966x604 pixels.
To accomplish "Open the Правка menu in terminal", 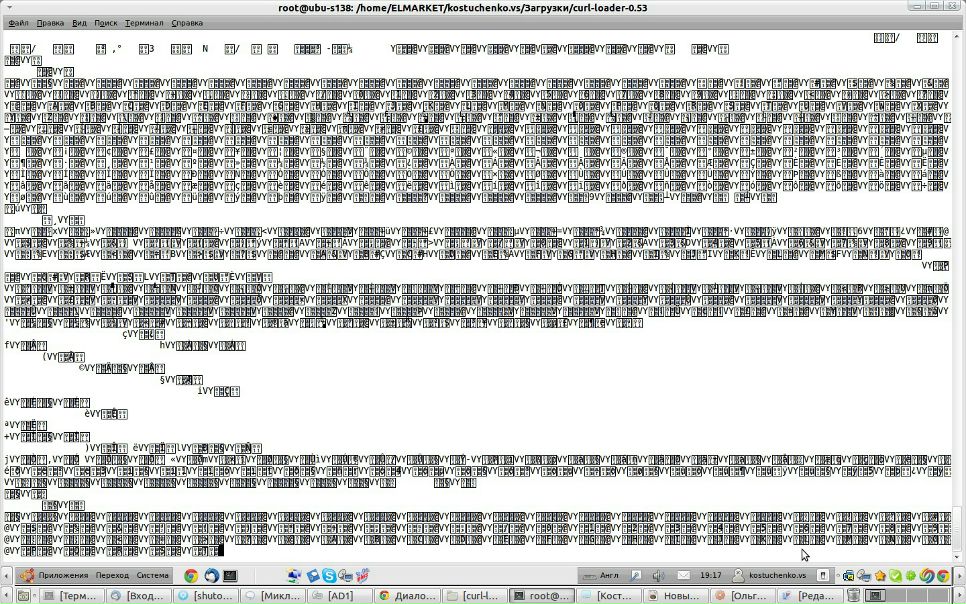I will (50, 22).
